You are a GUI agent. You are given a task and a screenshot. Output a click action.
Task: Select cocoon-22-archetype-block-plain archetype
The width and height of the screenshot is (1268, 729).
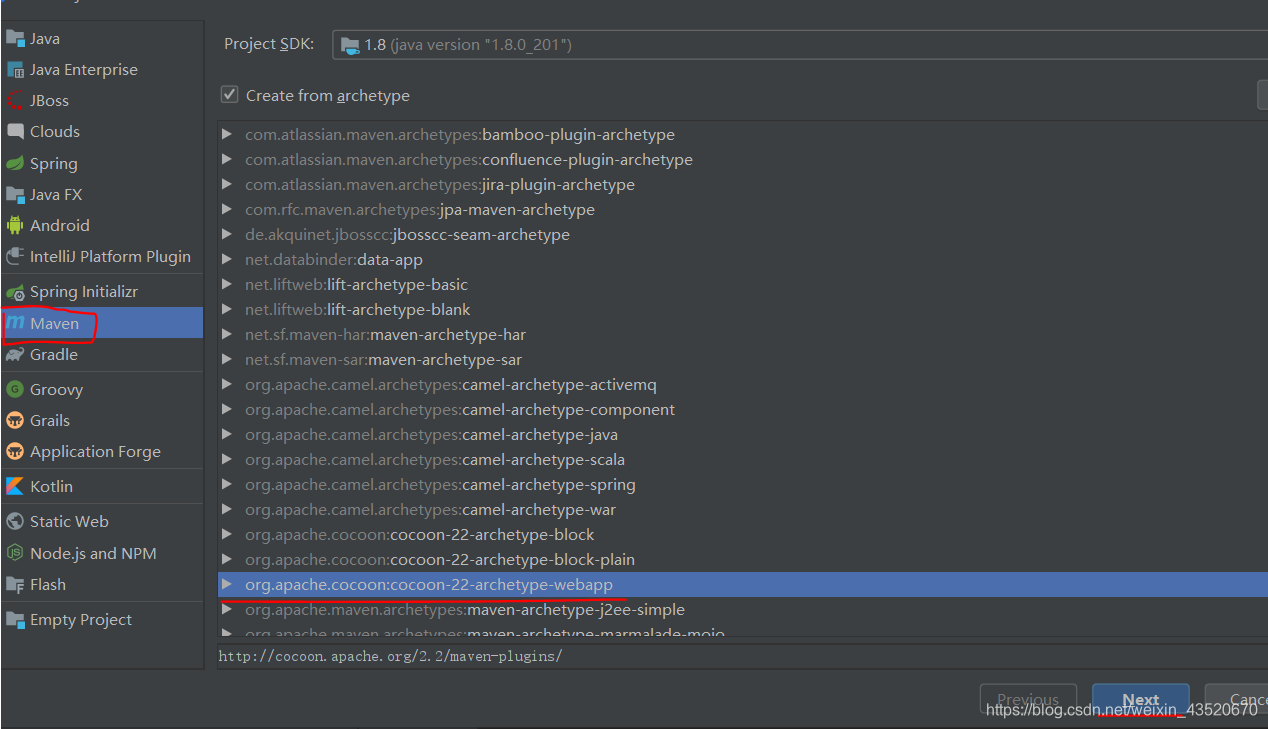pyautogui.click(x=743, y=559)
